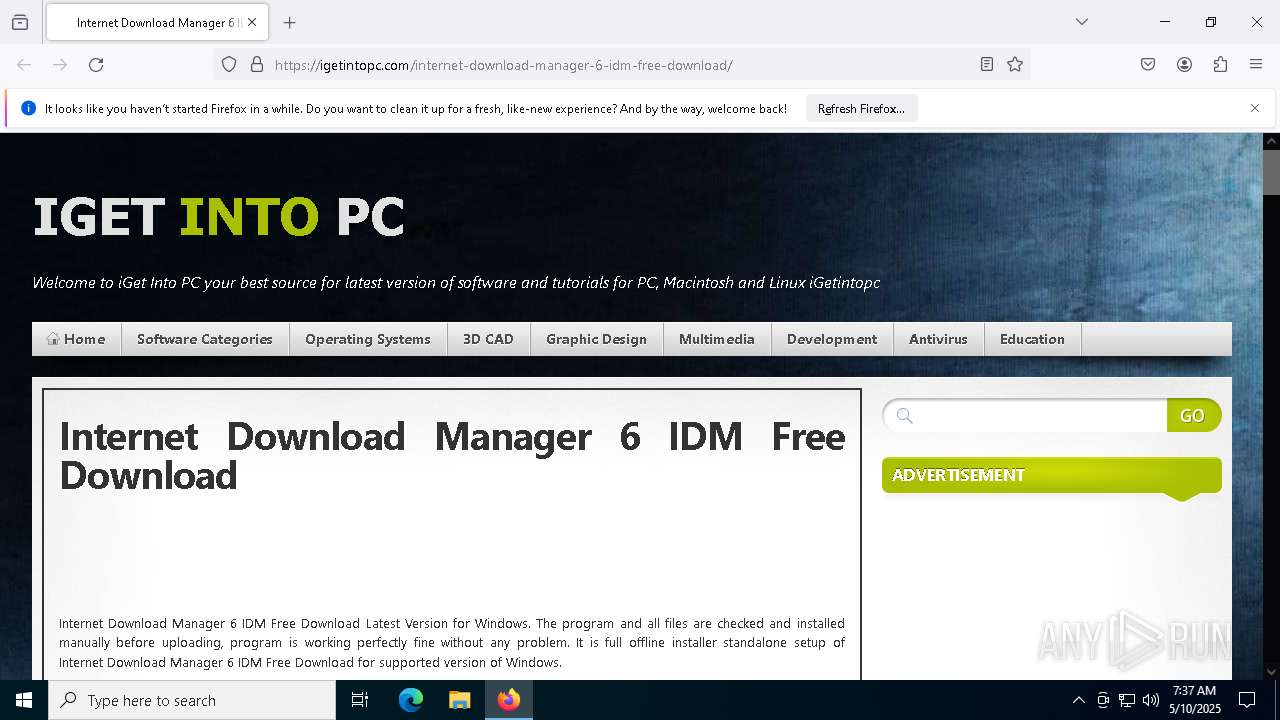The image size is (1280, 720).
Task: Open Graphic Design category
Action: pos(596,339)
